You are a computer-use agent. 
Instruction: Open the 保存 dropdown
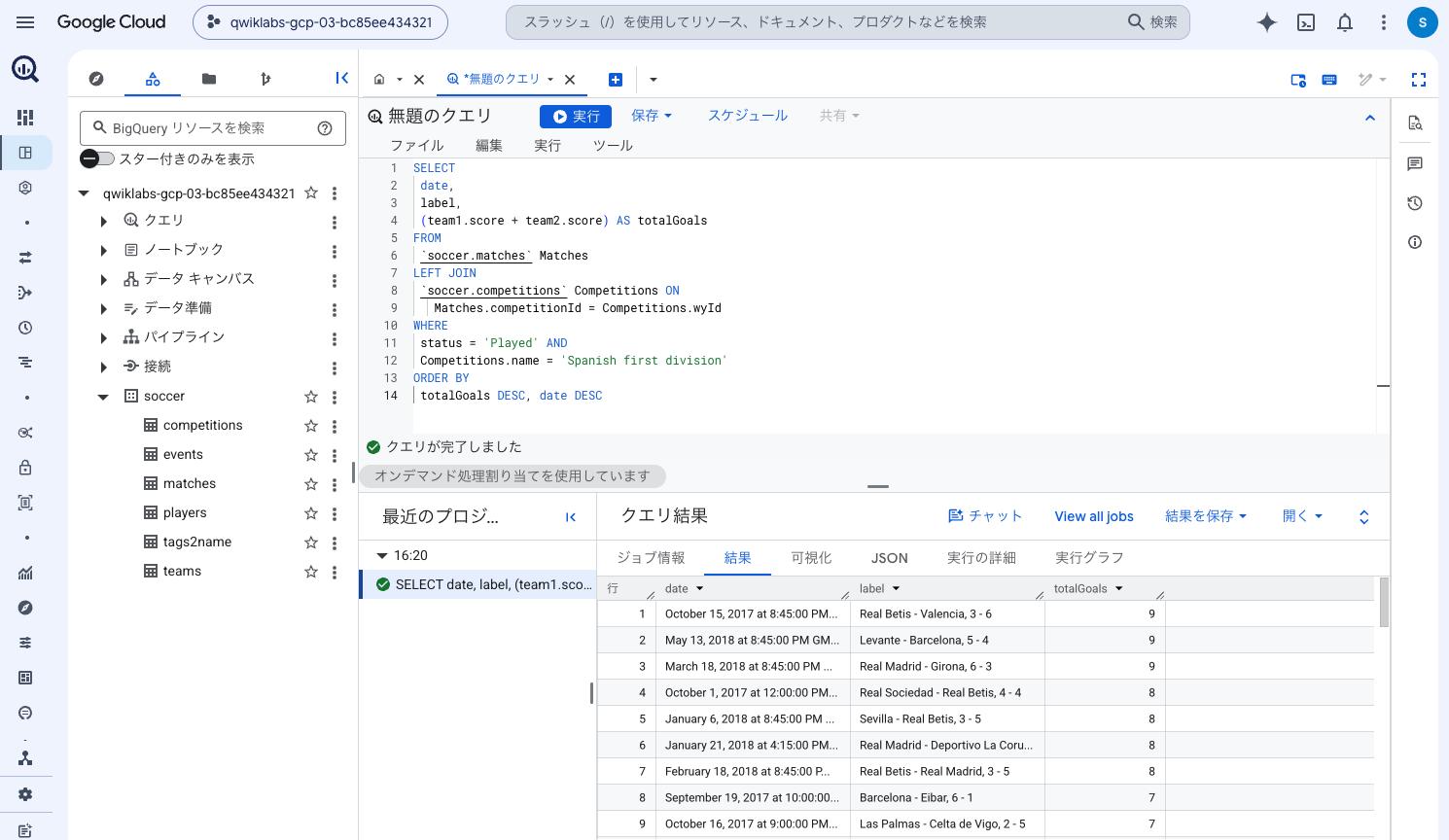[x=652, y=116]
